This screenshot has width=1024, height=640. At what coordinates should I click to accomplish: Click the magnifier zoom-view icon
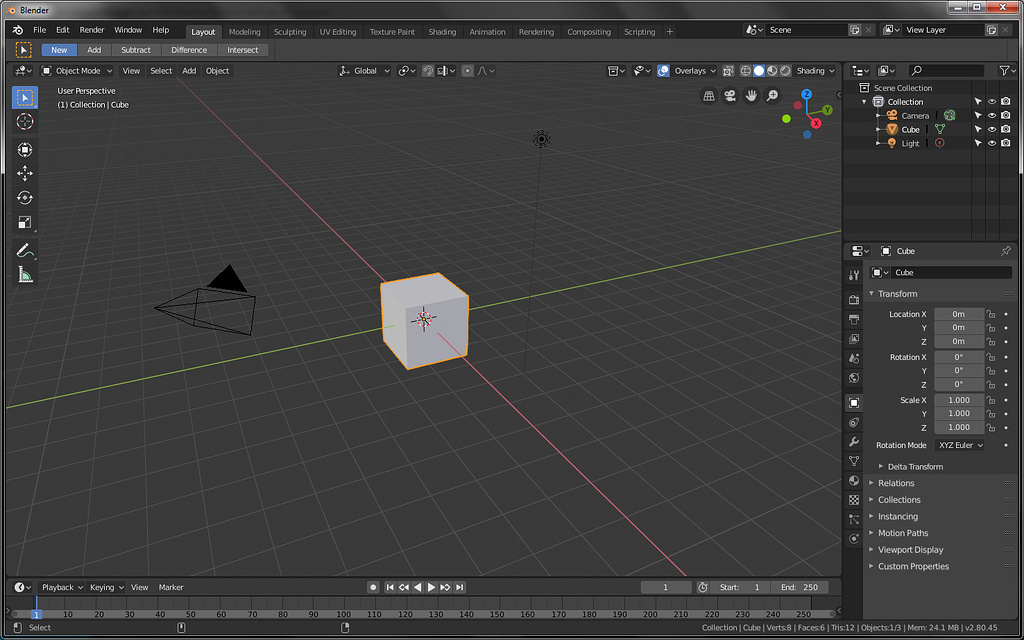[x=773, y=96]
